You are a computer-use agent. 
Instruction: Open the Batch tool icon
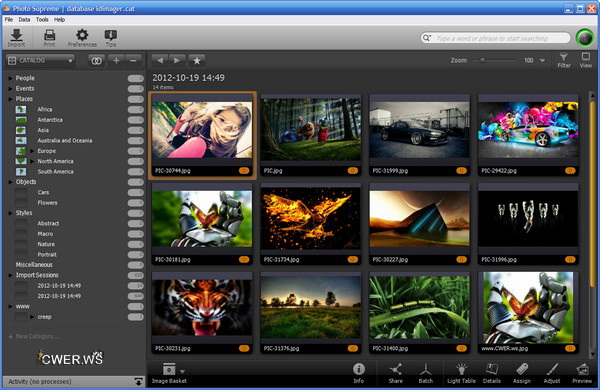tap(426, 369)
